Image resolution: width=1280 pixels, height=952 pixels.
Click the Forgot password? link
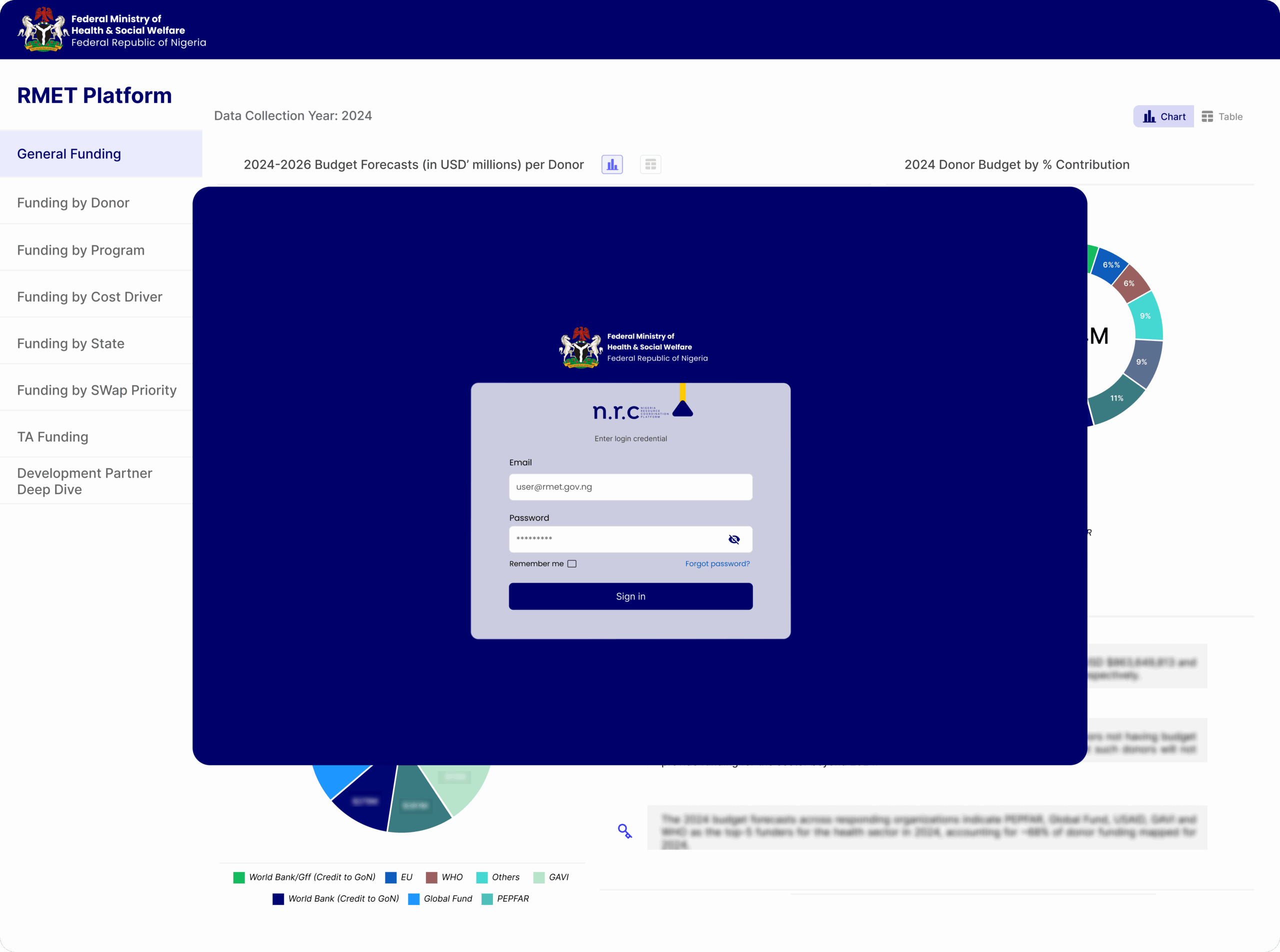tap(717, 563)
